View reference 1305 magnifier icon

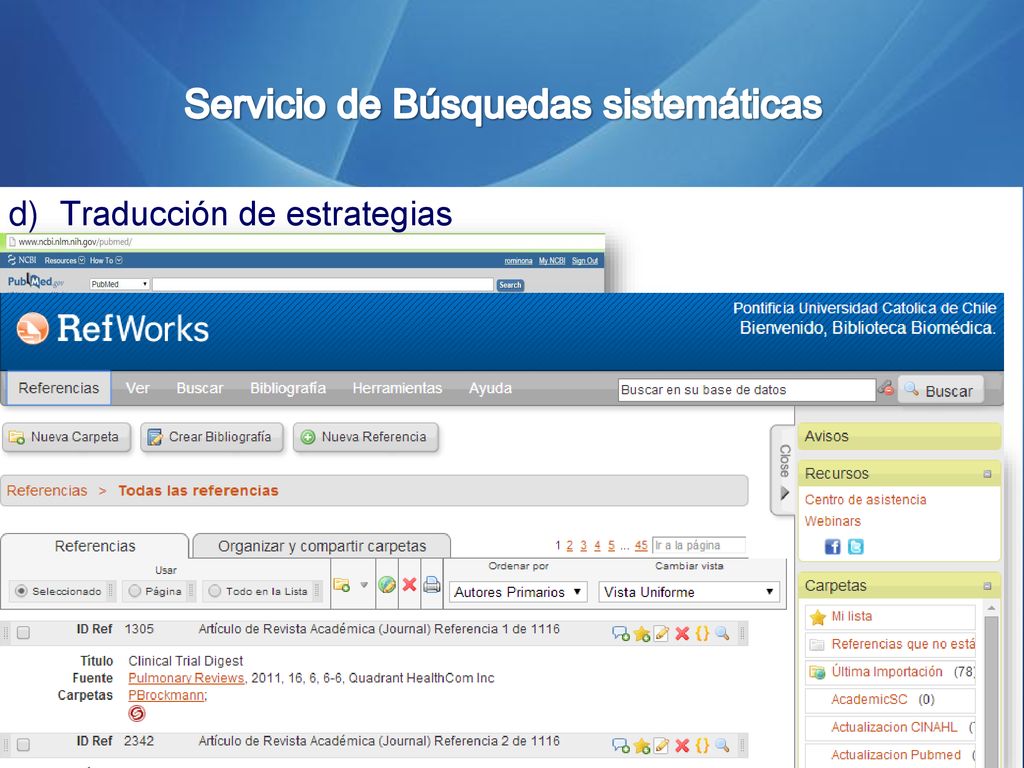(722, 633)
